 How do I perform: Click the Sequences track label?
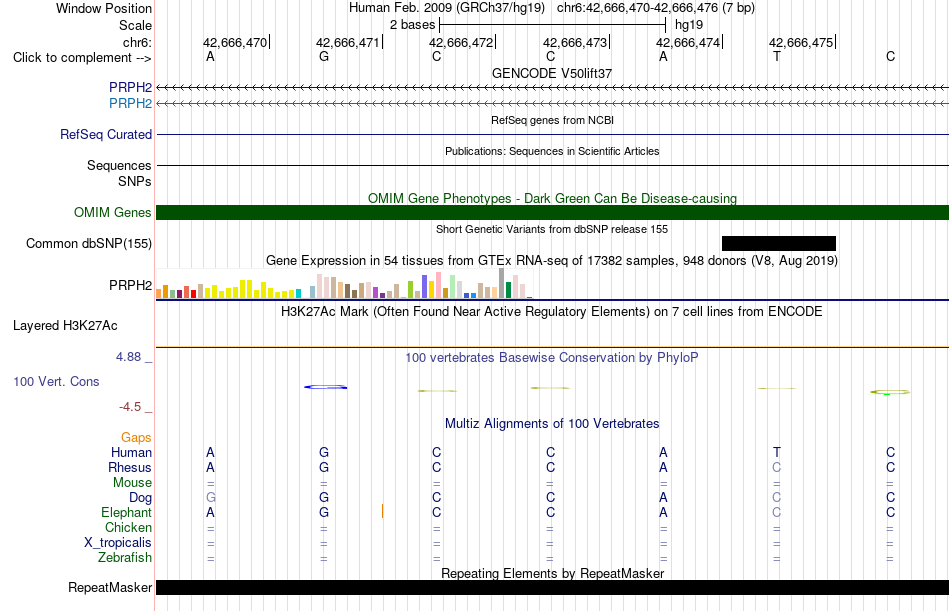pos(119,165)
